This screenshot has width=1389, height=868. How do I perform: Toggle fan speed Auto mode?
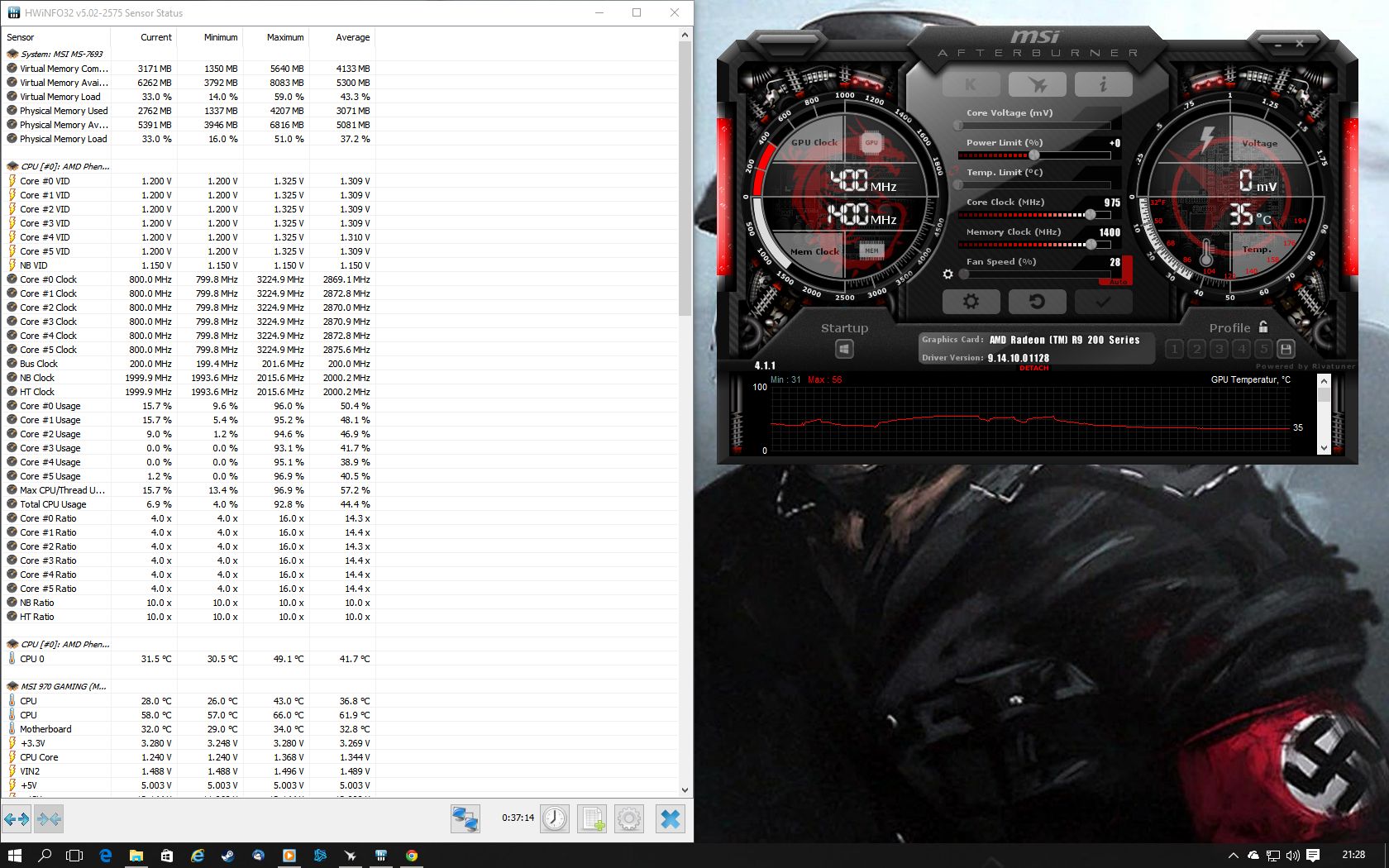pos(1119,282)
